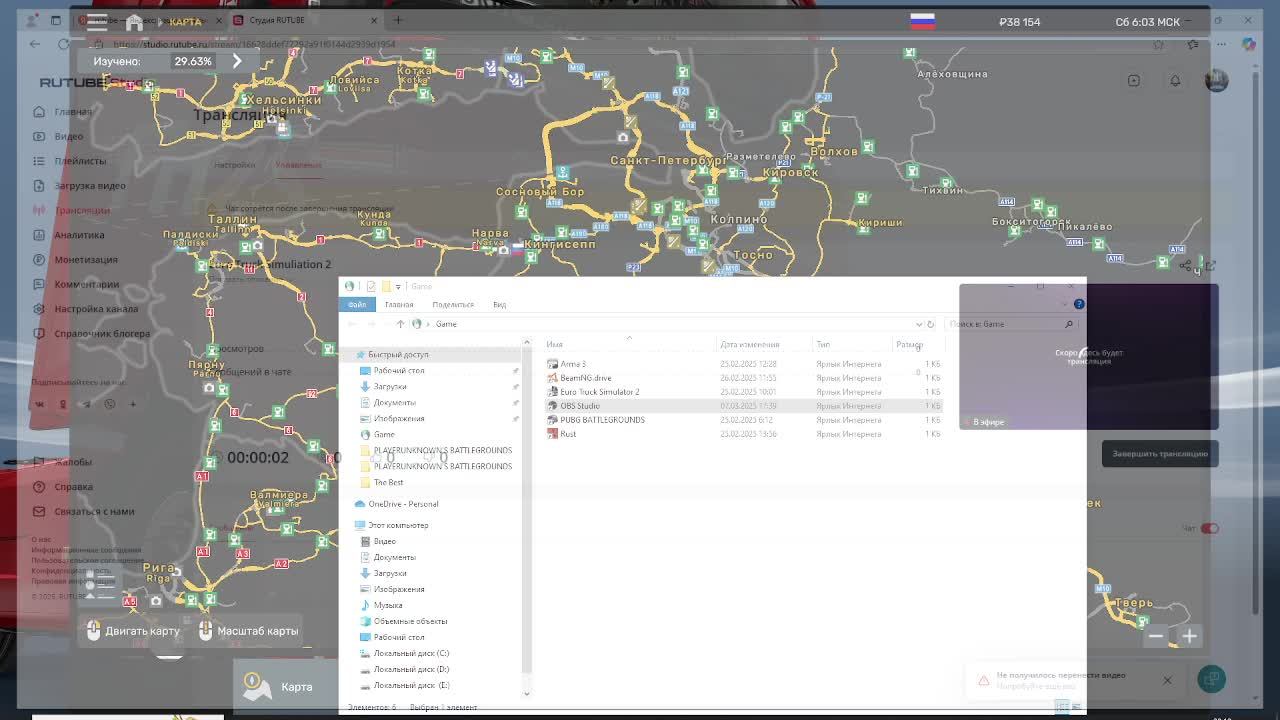Open The Best folder in sidebar
The height and width of the screenshot is (720, 1280).
381,483
